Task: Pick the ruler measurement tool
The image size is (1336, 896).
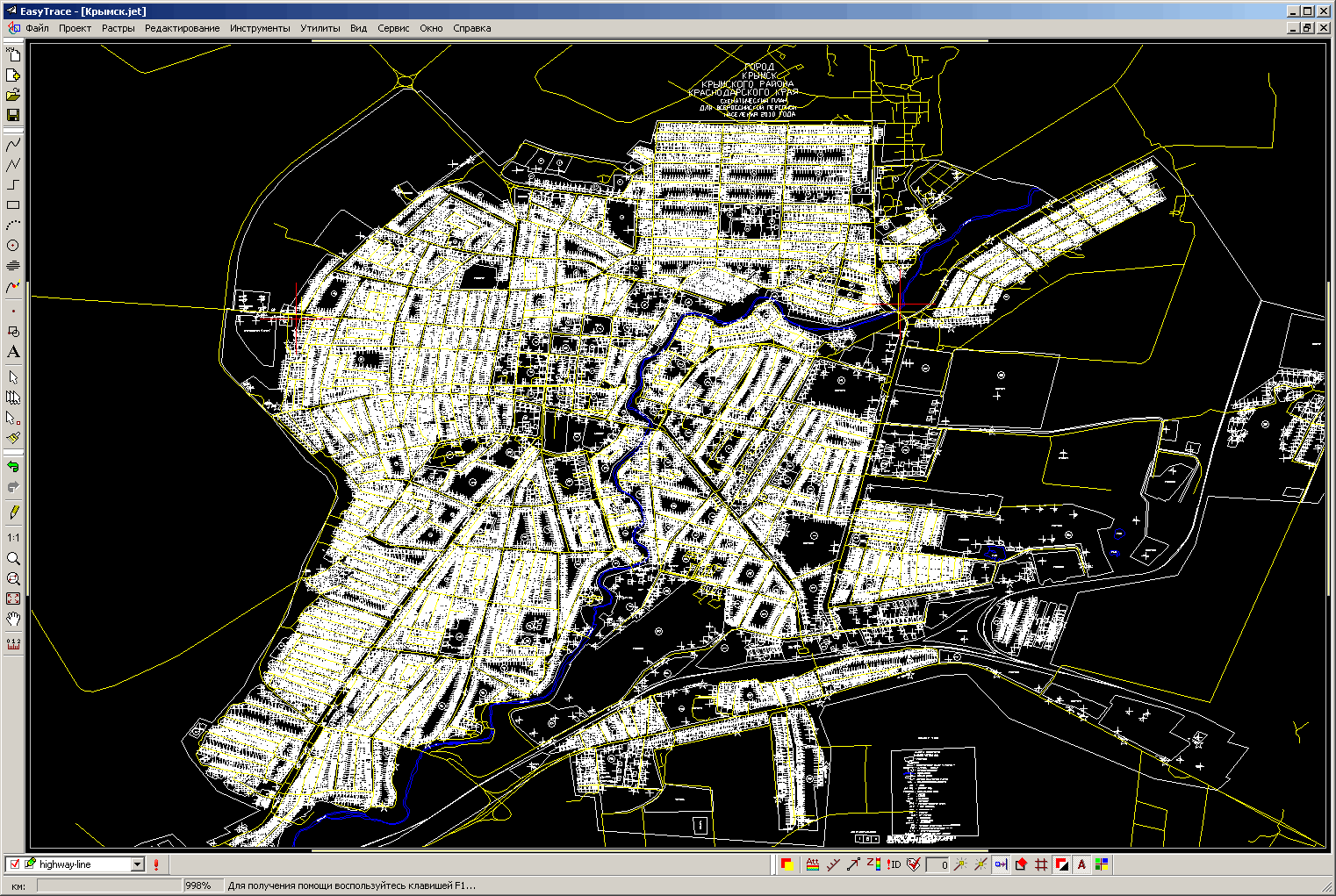Action: (x=13, y=643)
